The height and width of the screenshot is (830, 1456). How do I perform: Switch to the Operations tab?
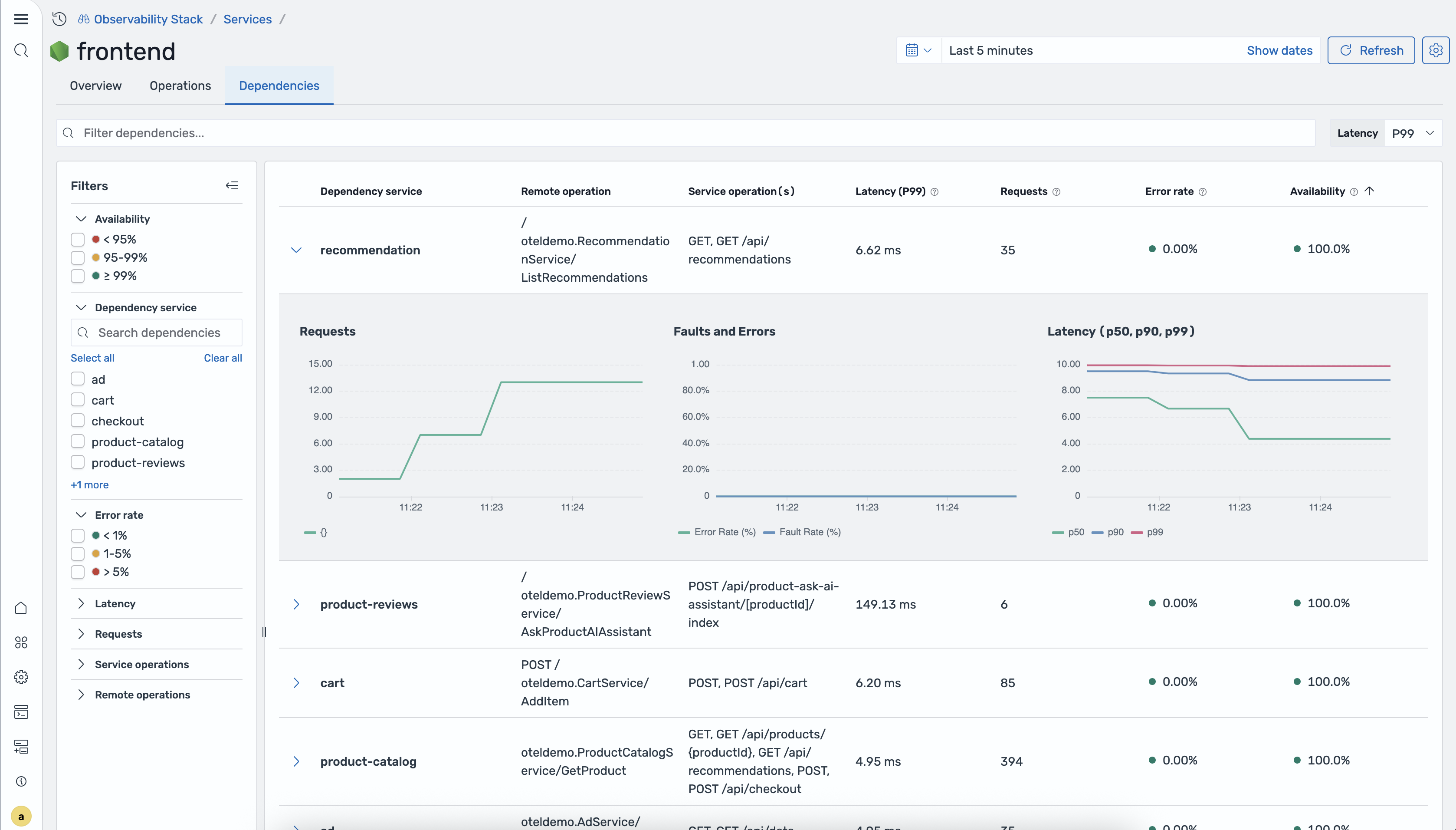(180, 86)
